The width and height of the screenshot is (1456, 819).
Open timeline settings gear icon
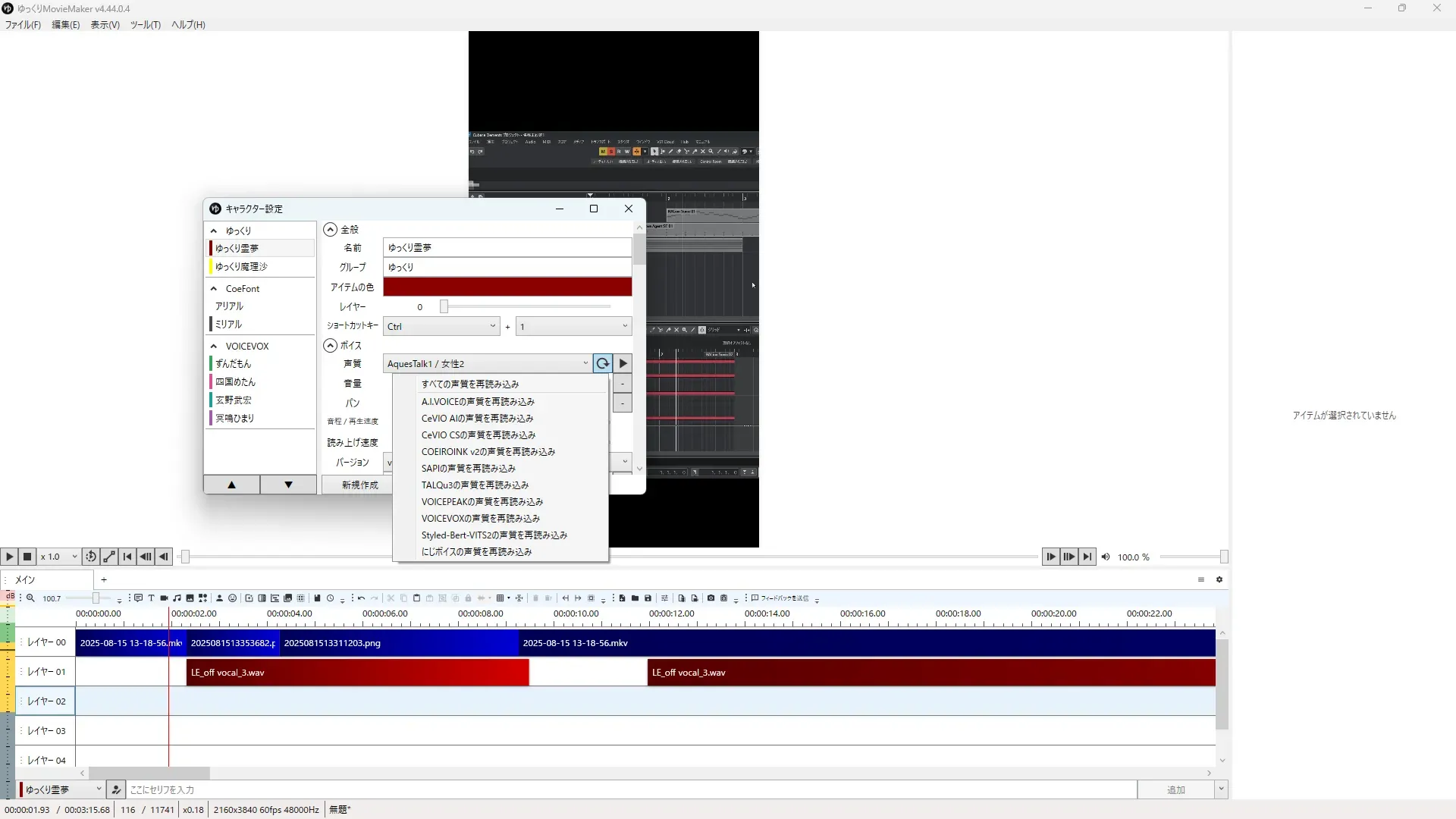1219,579
